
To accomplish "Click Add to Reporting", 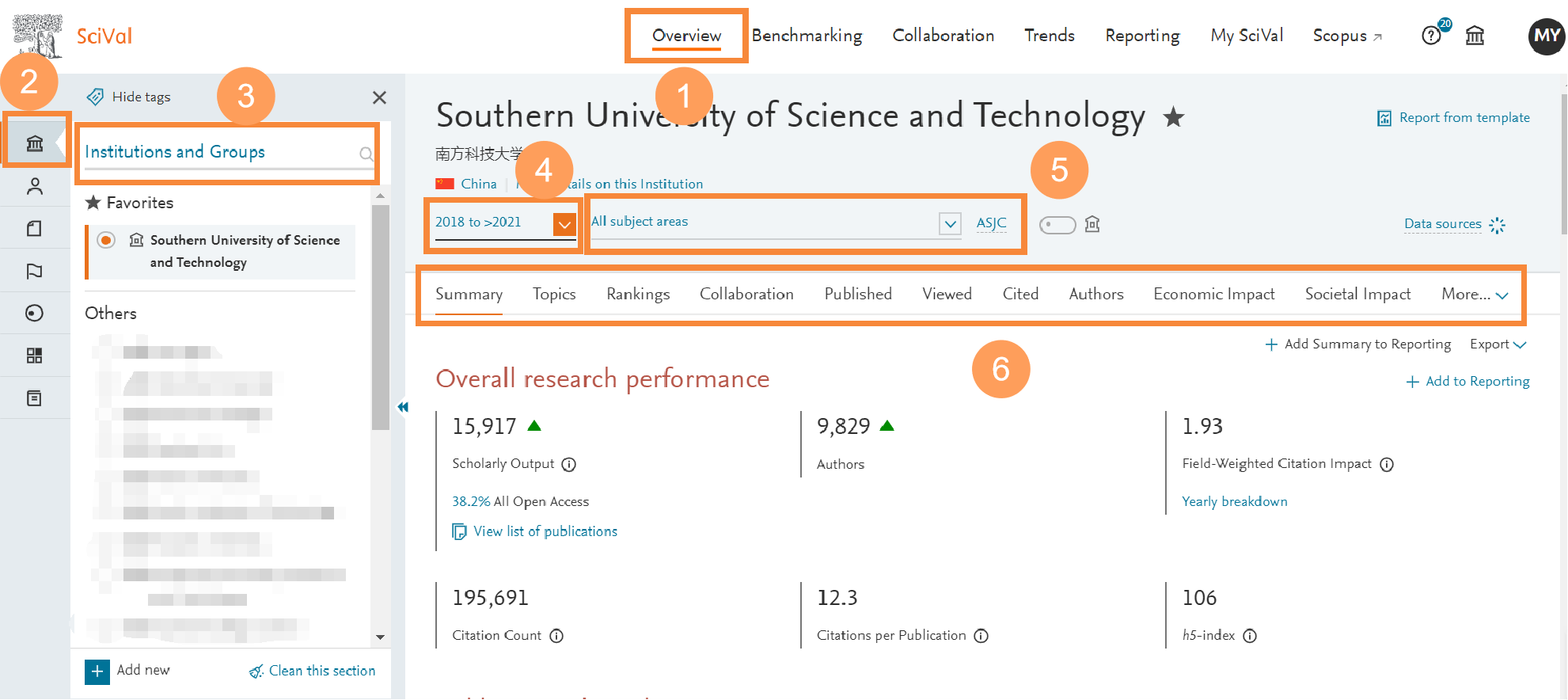I will pyautogui.click(x=1468, y=382).
